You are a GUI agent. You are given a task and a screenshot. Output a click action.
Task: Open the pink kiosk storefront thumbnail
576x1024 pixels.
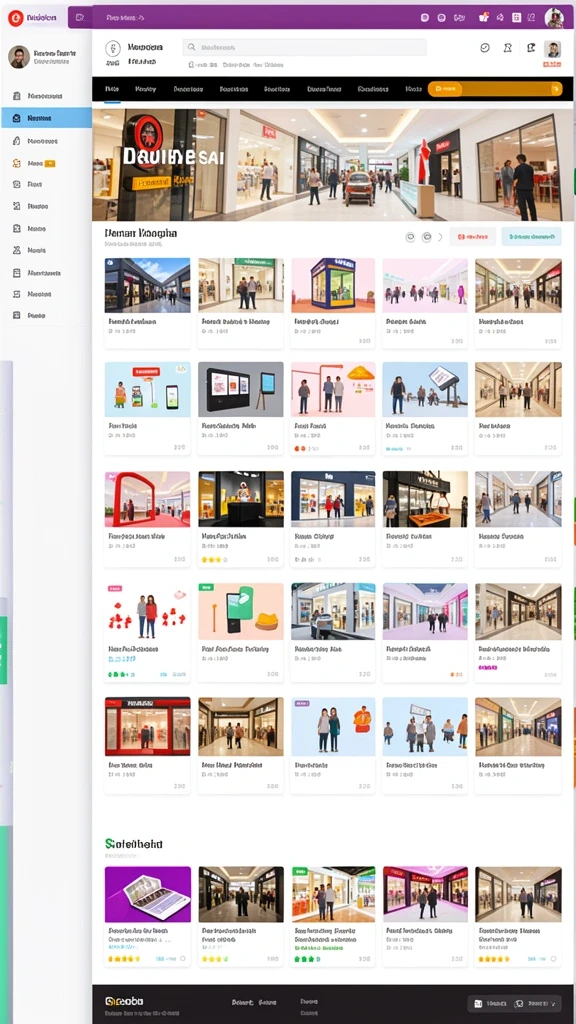pos(333,285)
